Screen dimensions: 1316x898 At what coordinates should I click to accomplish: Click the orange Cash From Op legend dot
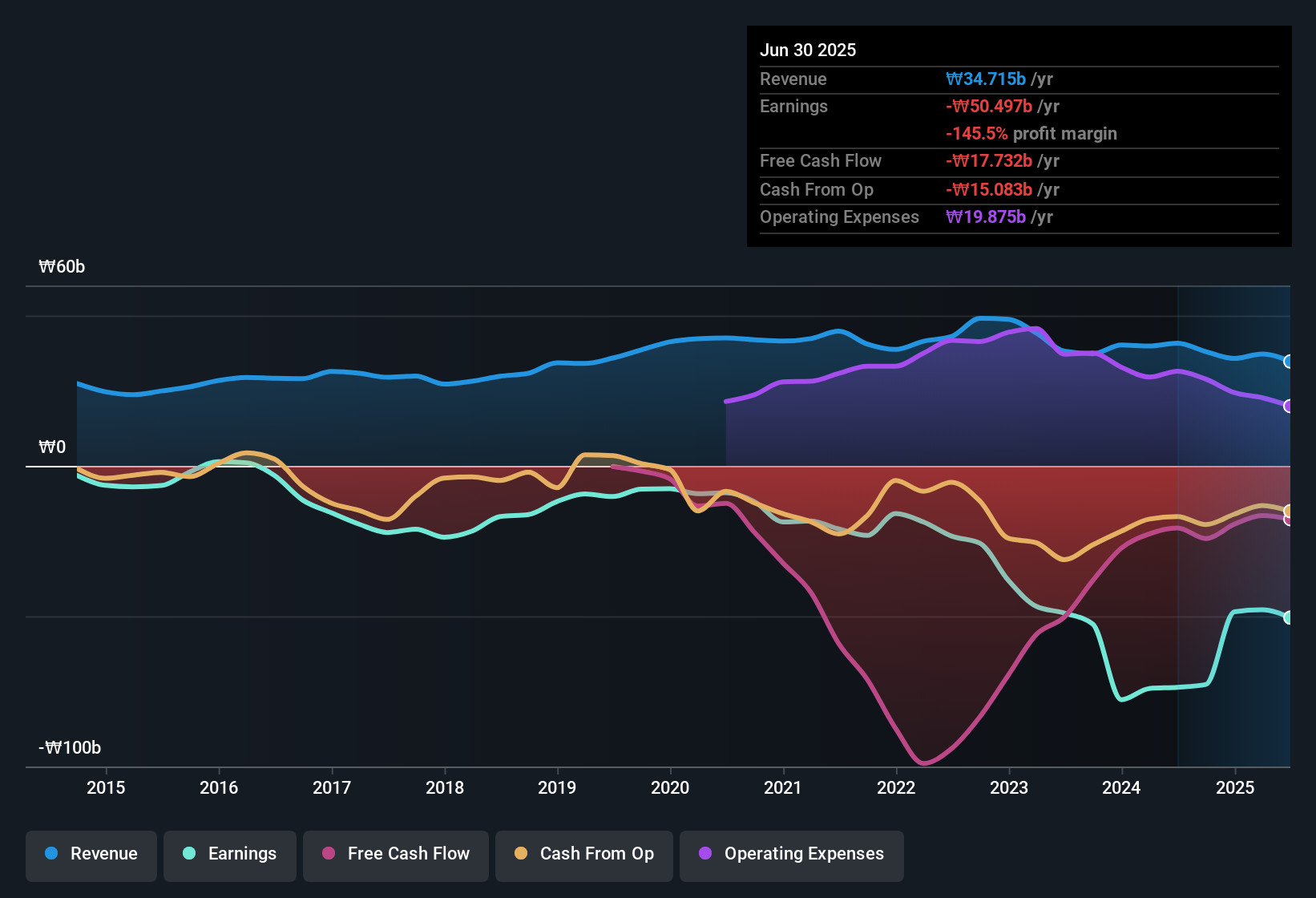pyautogui.click(x=521, y=854)
